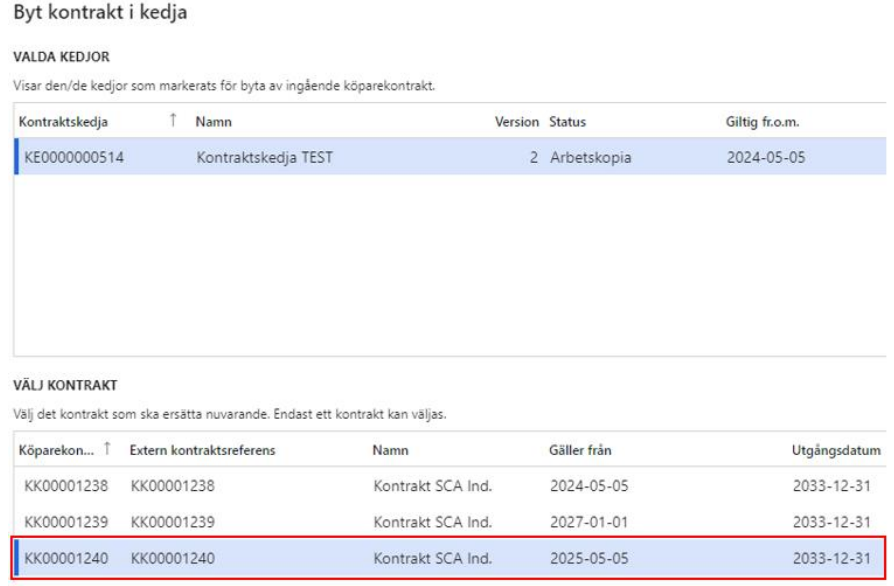Screen dimensions: 894x586
Task: Click the Gäller från date 2027-01-01
Action: pyautogui.click(x=589, y=522)
